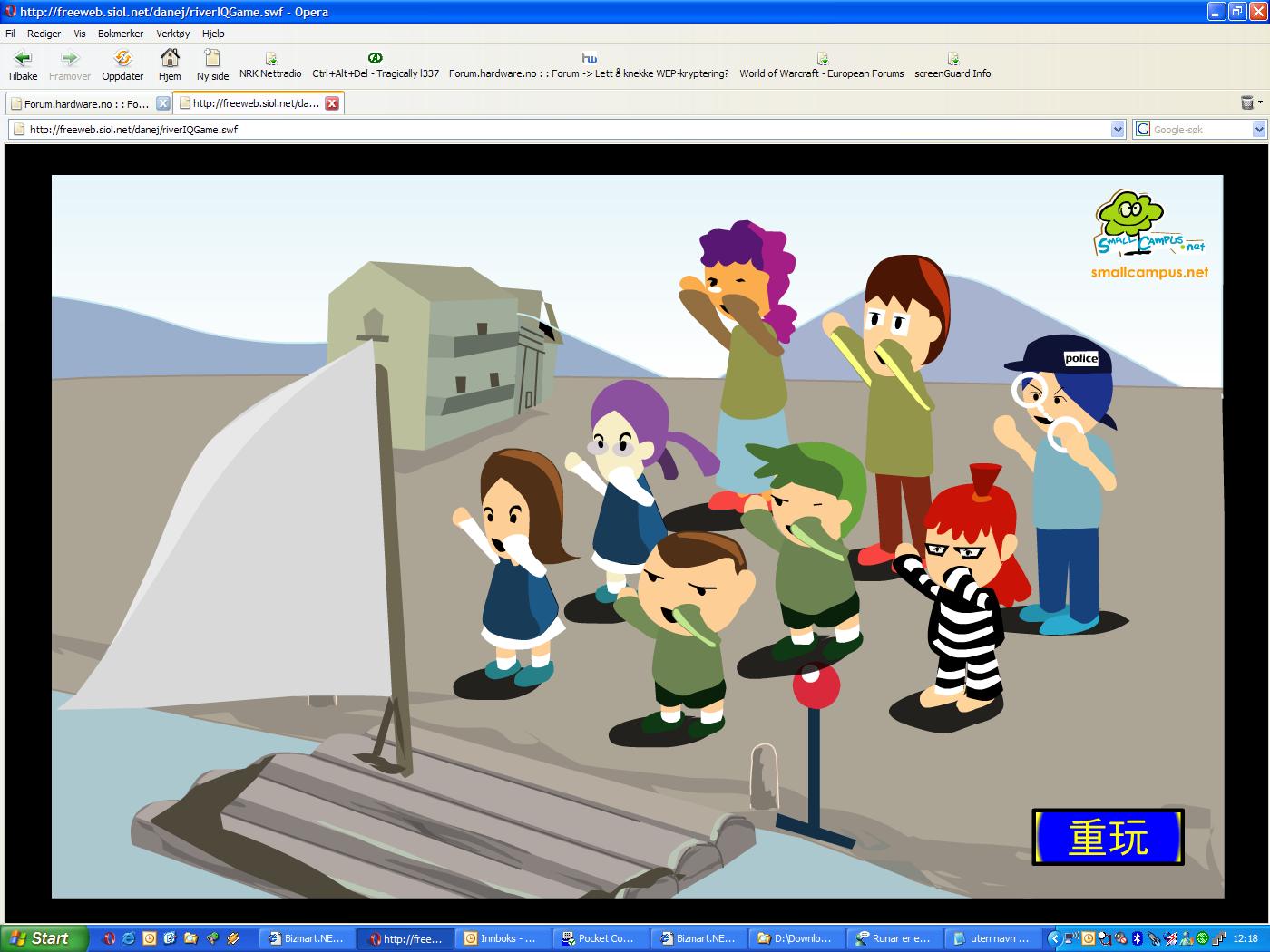
Task: Open the Verktøy menu
Action: [x=173, y=34]
